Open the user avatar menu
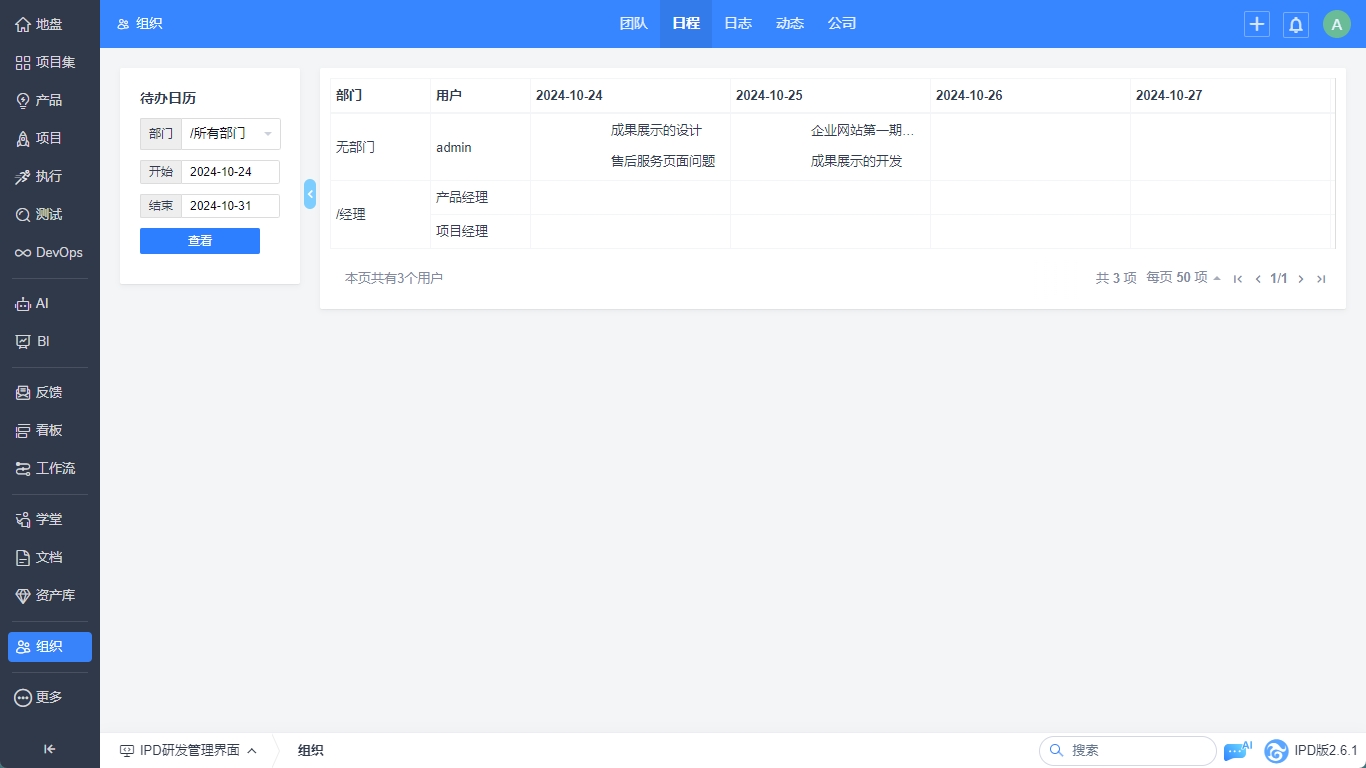 1336,24
